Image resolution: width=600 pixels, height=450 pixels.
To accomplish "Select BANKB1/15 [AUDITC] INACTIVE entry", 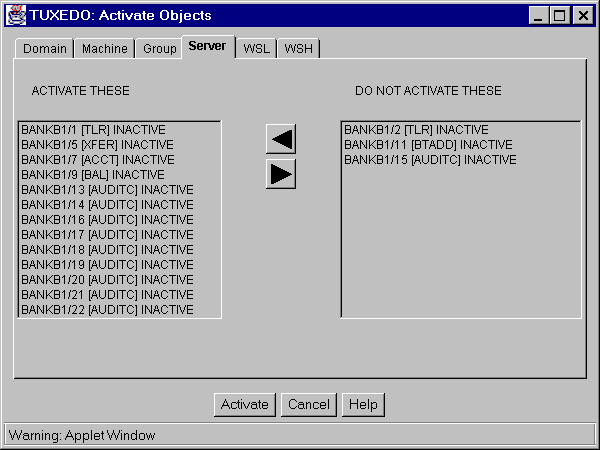I will 461,160.
